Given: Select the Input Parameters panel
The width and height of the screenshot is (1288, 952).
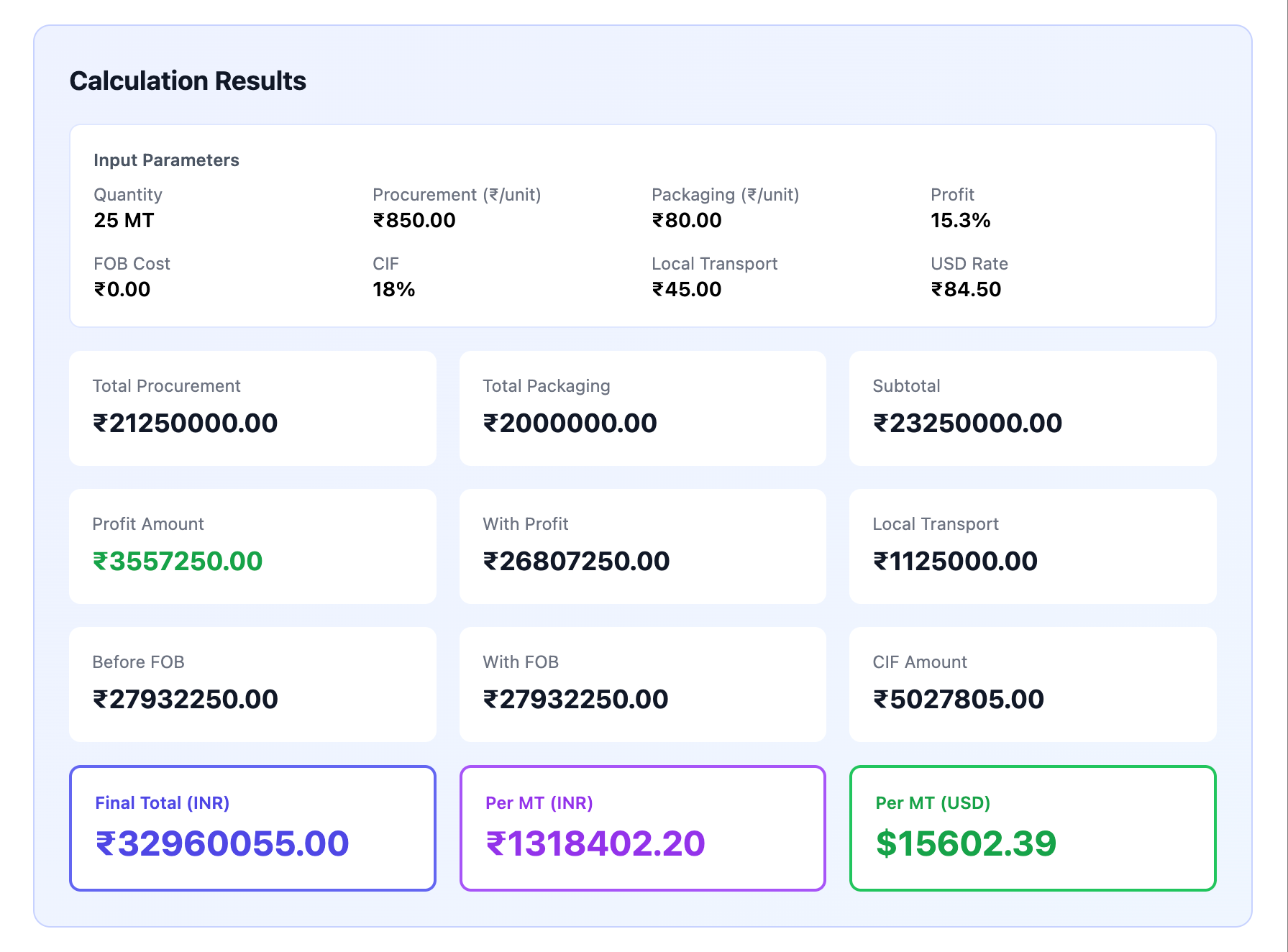Looking at the screenshot, I should [642, 224].
